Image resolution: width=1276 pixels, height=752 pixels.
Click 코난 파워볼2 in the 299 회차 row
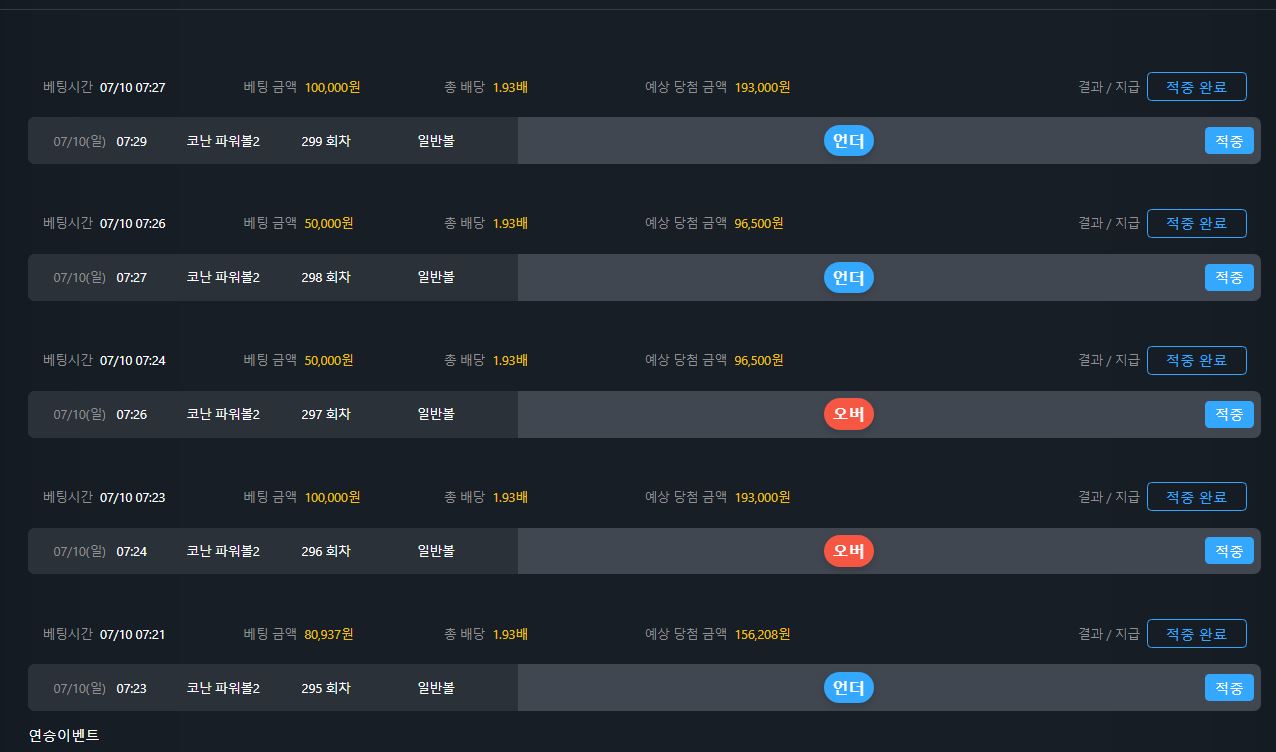(x=223, y=141)
